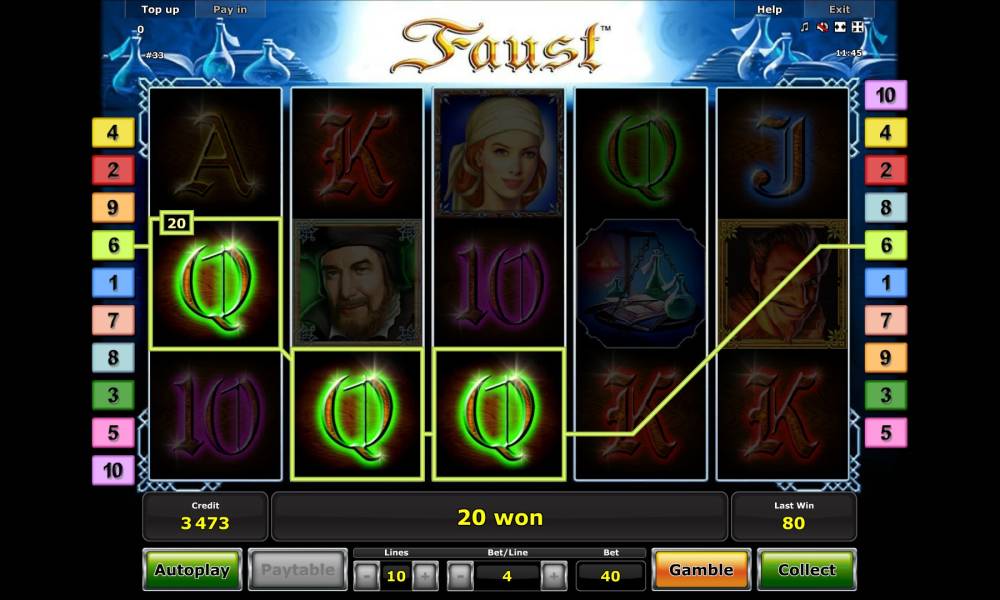Toggle the music note icon
The image size is (1000, 600).
(x=804, y=27)
